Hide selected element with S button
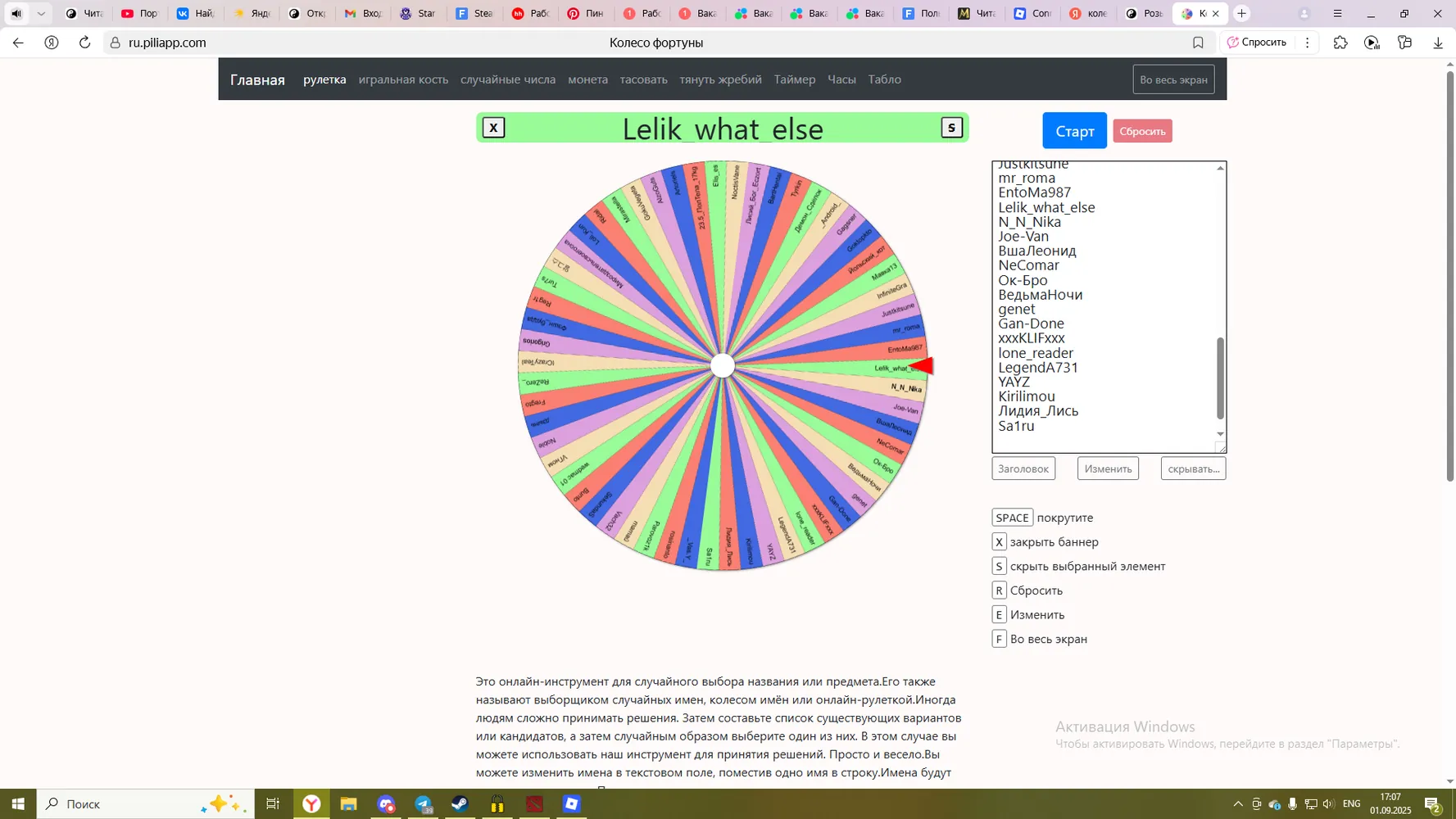 951,128
